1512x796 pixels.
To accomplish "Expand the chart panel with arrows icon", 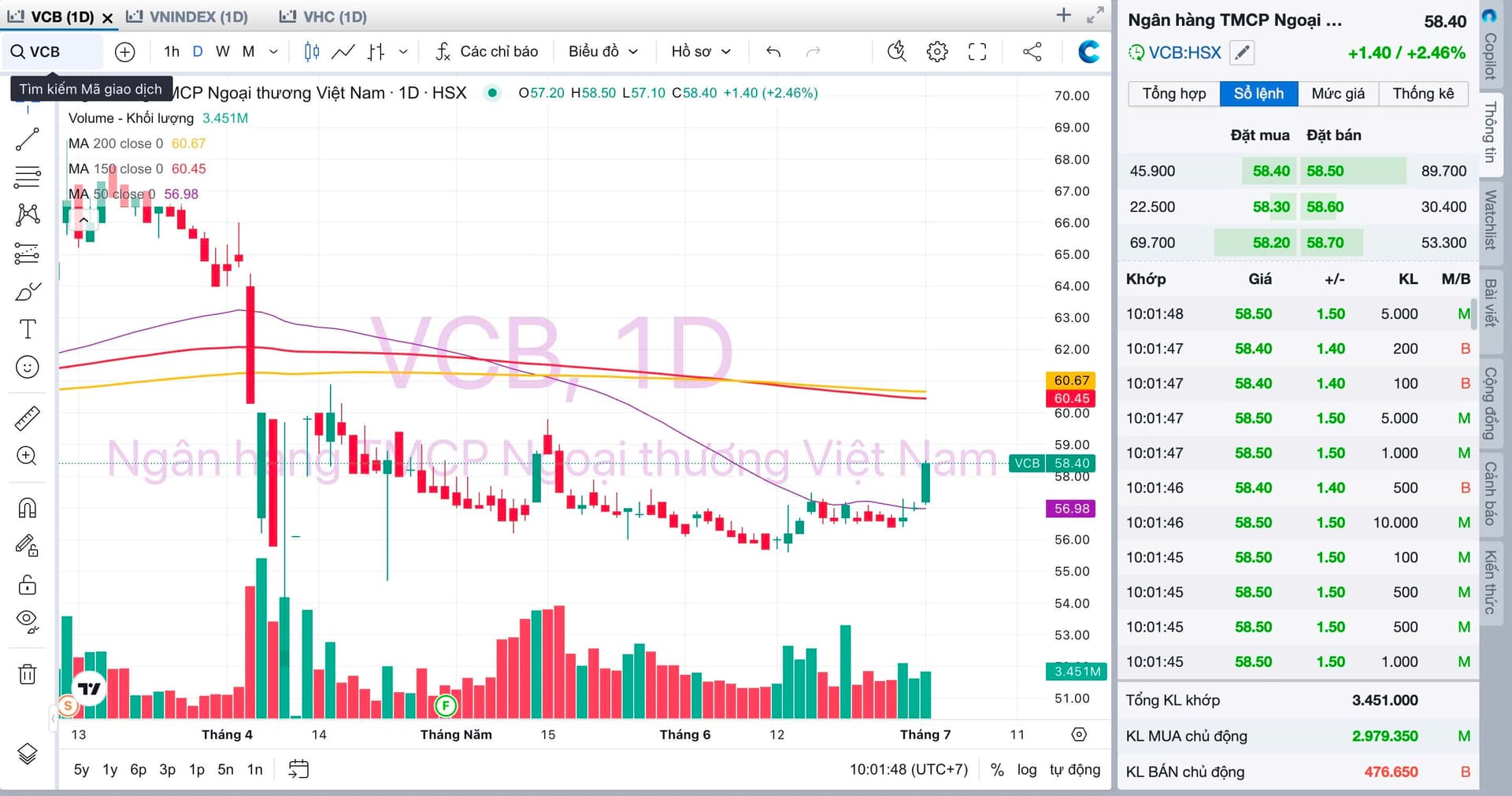I will tap(1095, 15).
